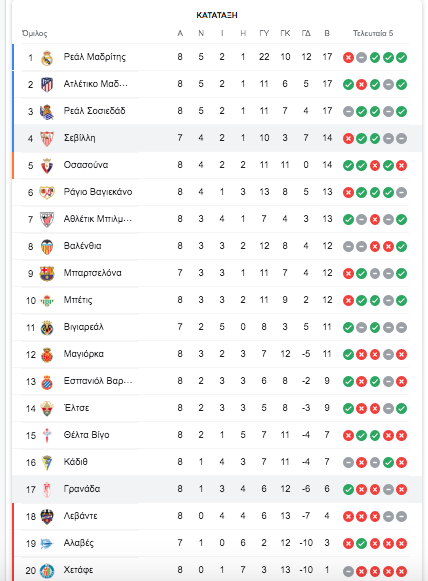The image size is (428, 581).
Task: Click the Alavés crest icon
Action: 47,544
